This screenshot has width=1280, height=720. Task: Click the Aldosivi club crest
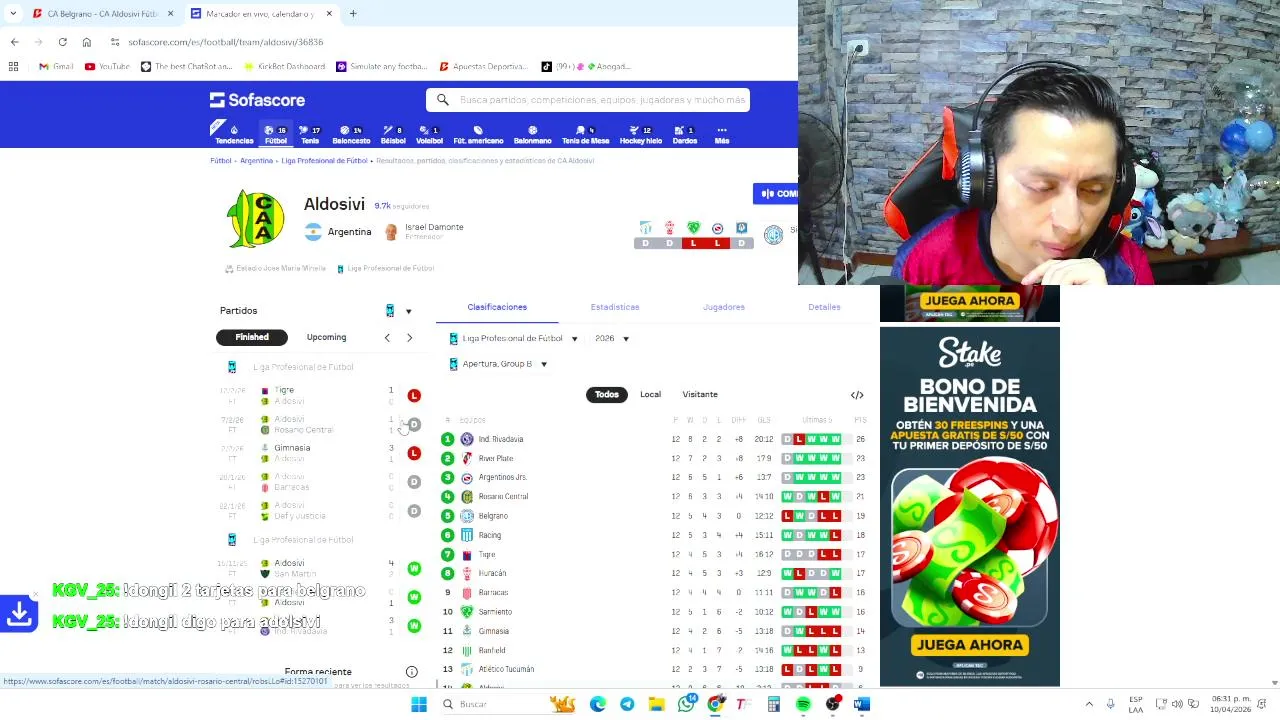(256, 219)
